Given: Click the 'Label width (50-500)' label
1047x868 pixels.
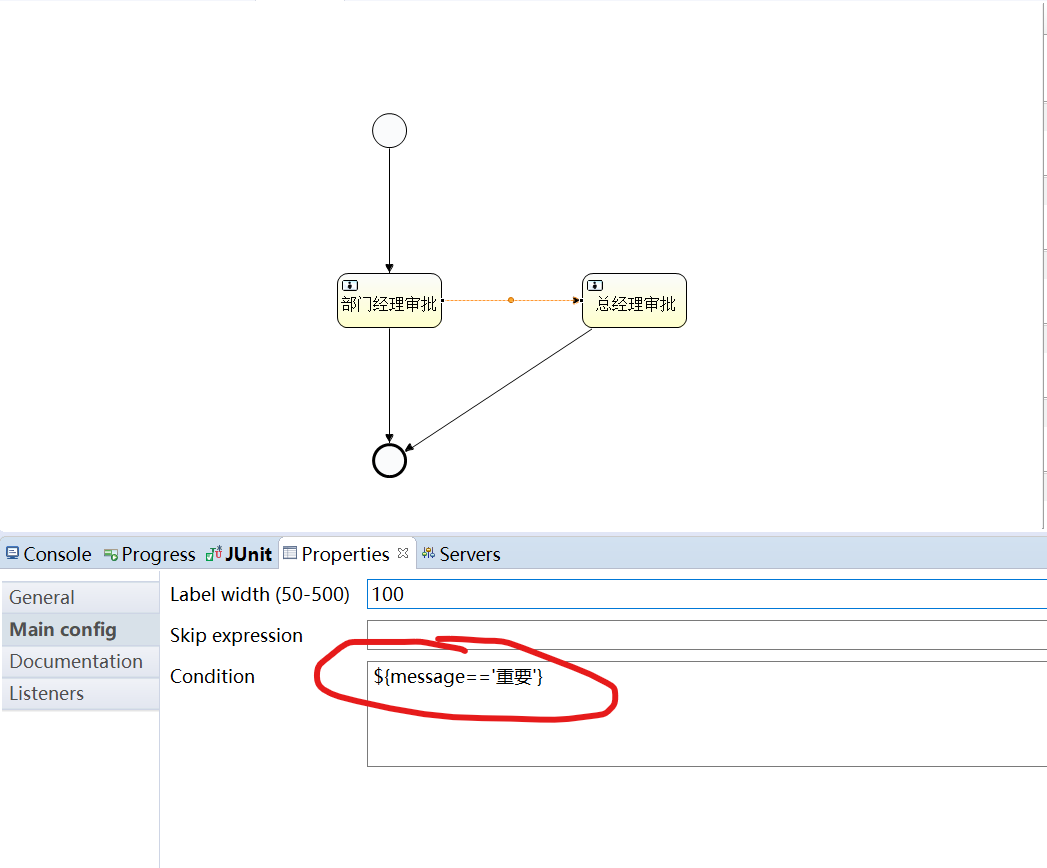Looking at the screenshot, I should click(260, 594).
